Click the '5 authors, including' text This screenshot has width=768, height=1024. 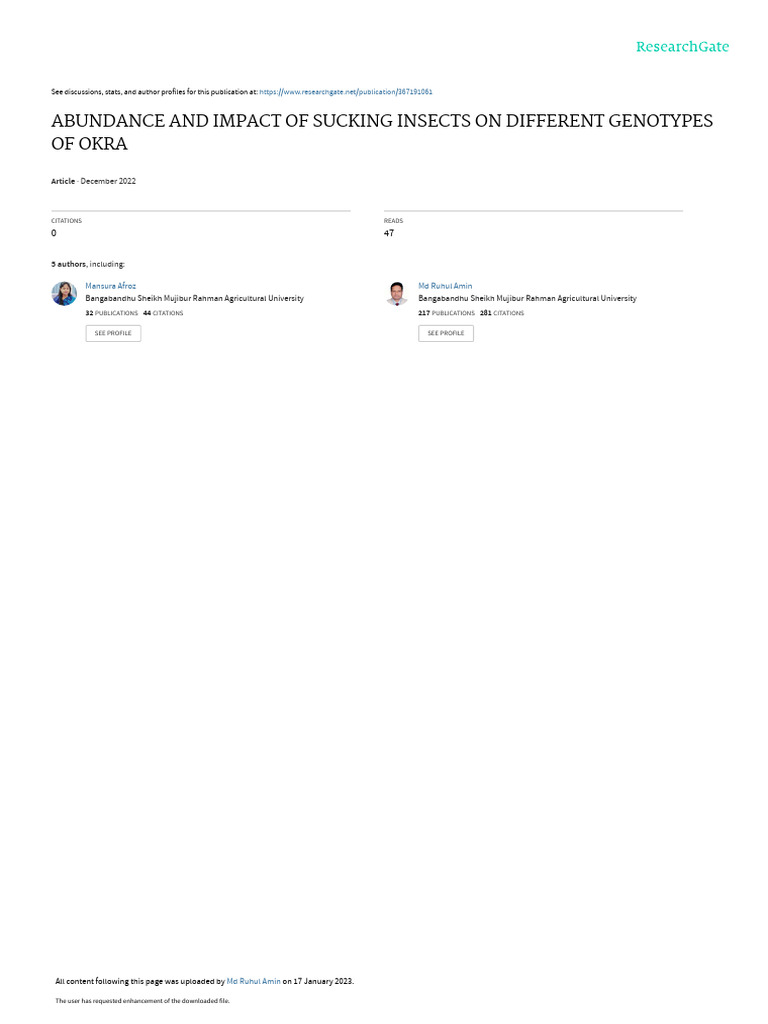(88, 264)
